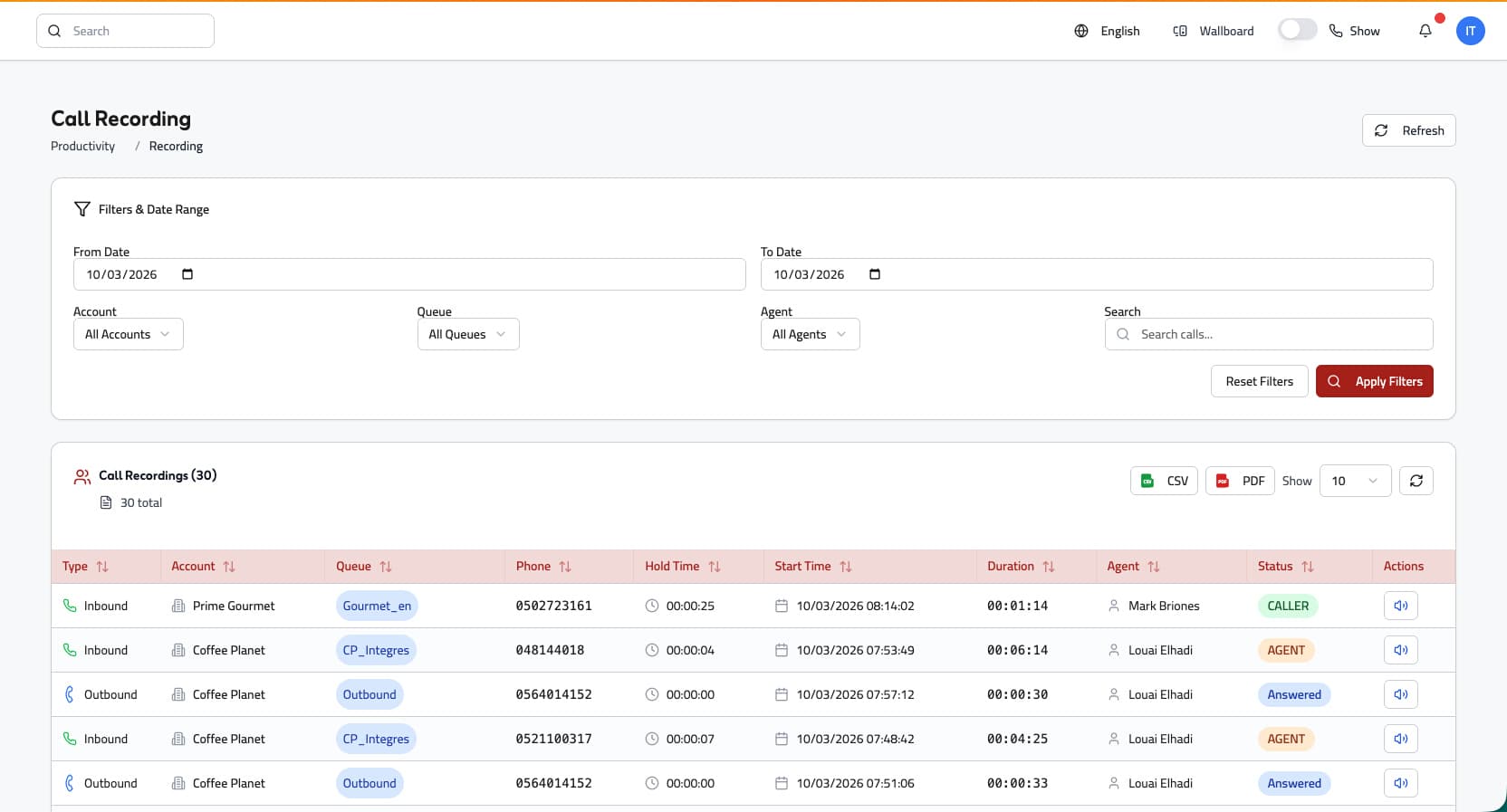Click the notification bell icon

[1425, 31]
